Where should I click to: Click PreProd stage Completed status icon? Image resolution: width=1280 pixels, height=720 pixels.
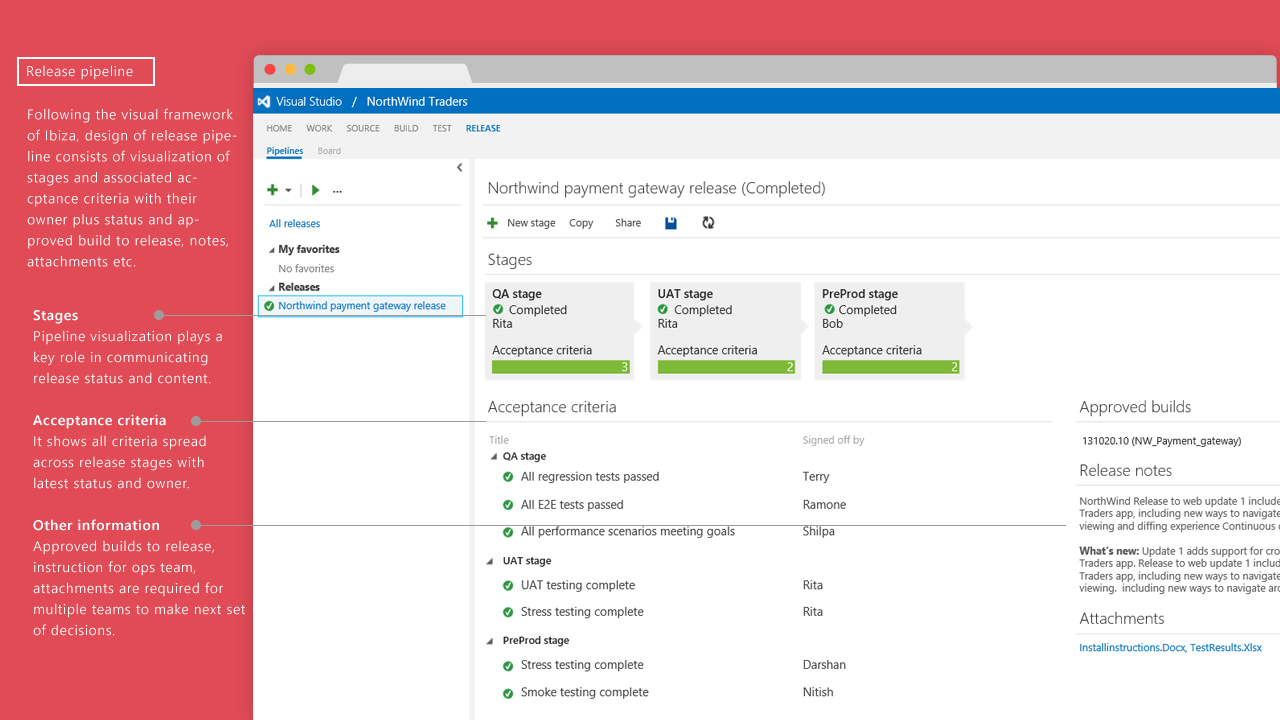click(828, 310)
